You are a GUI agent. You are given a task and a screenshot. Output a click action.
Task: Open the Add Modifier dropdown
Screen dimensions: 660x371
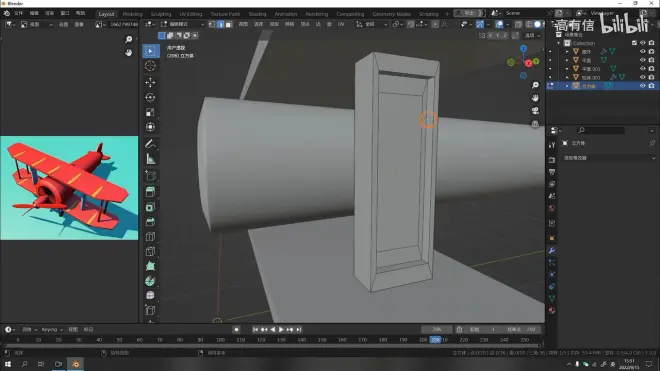[x=609, y=158]
